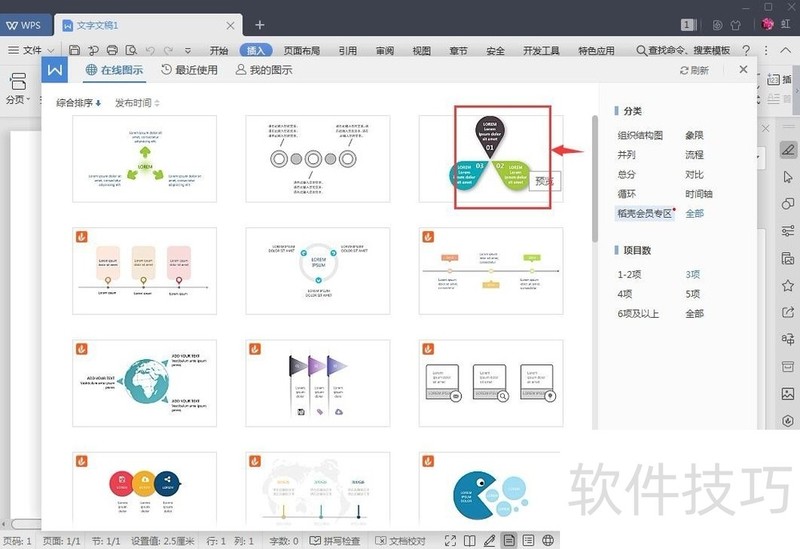Click the picture icon in the right sidebar
Viewport: 800px width, 549px height.
point(788,393)
